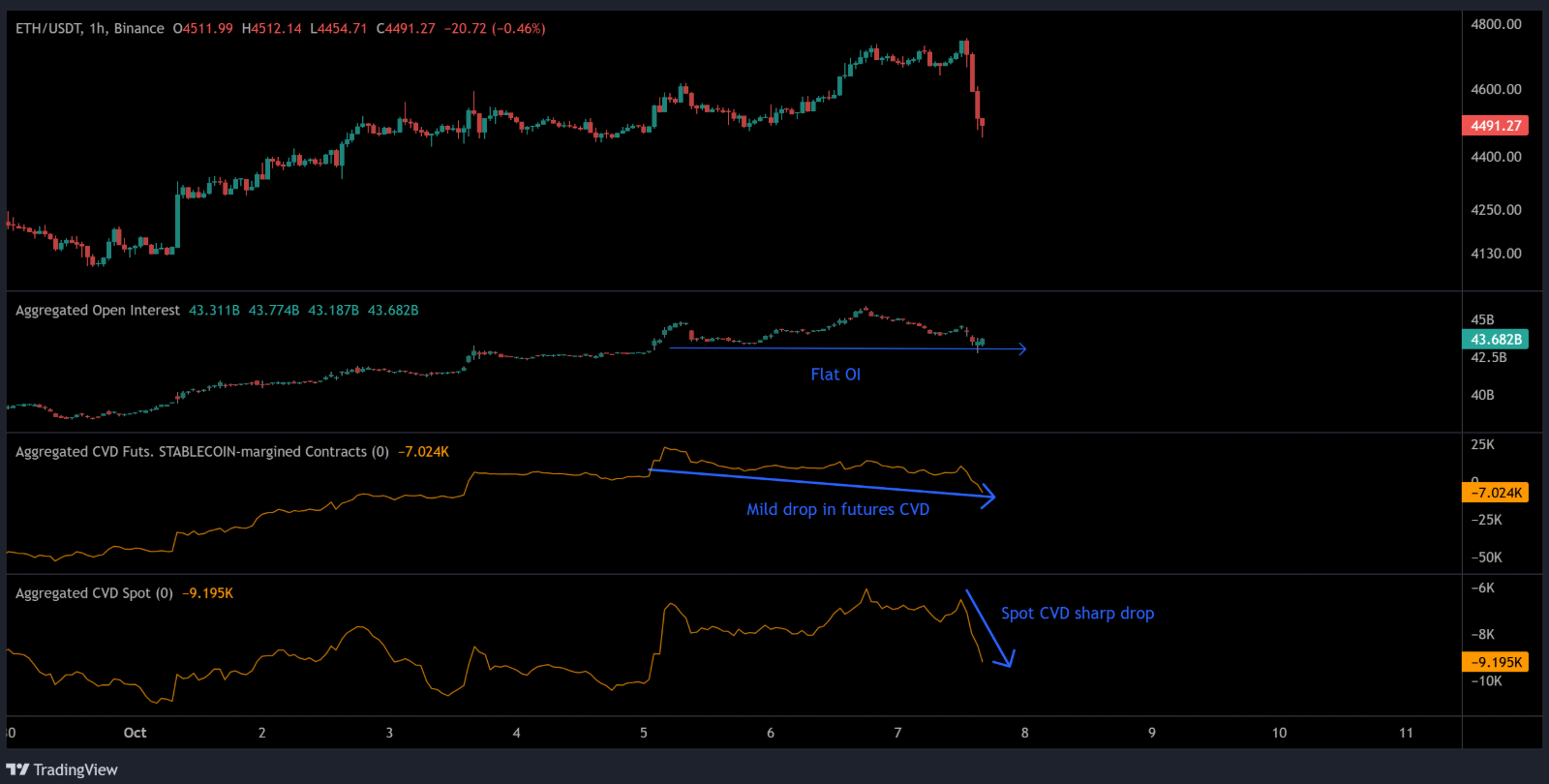
Task: Click the orange -7.024K futures CVD tag
Action: pos(1495,493)
